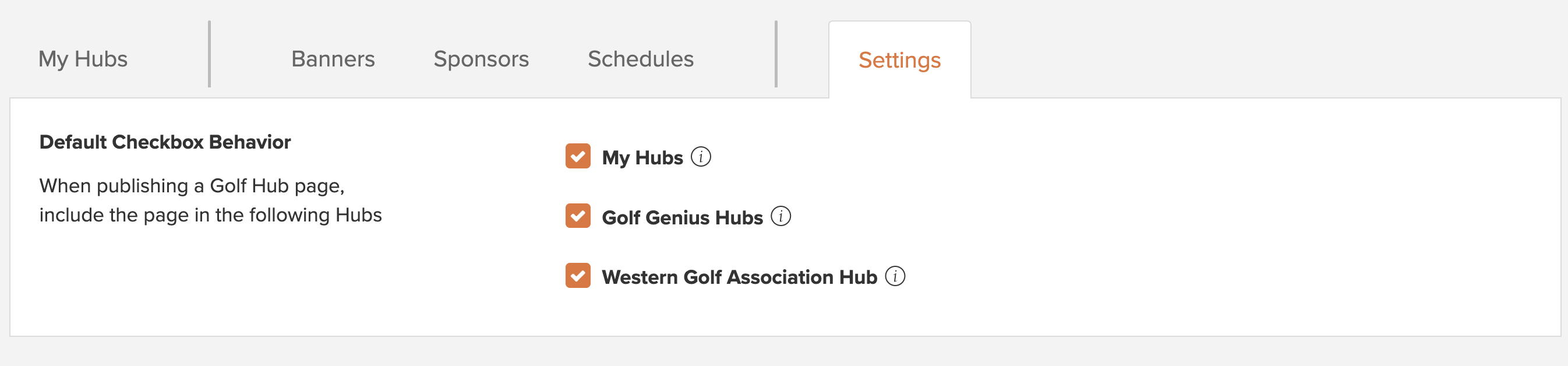Screen dimensions: 1568x366
Task: Disable Western Golf Association Hub checkbox
Action: click(x=578, y=276)
